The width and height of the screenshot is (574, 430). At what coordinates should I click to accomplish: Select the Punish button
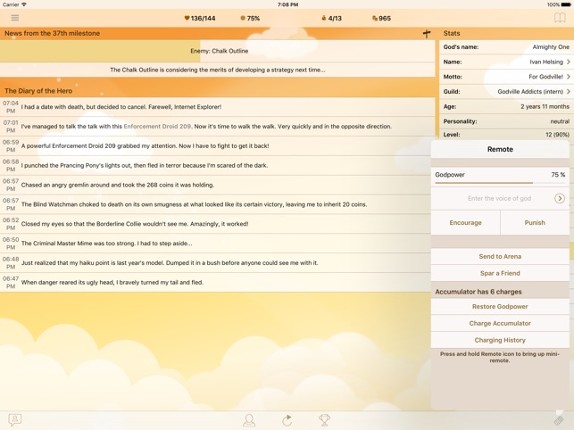pyautogui.click(x=535, y=223)
